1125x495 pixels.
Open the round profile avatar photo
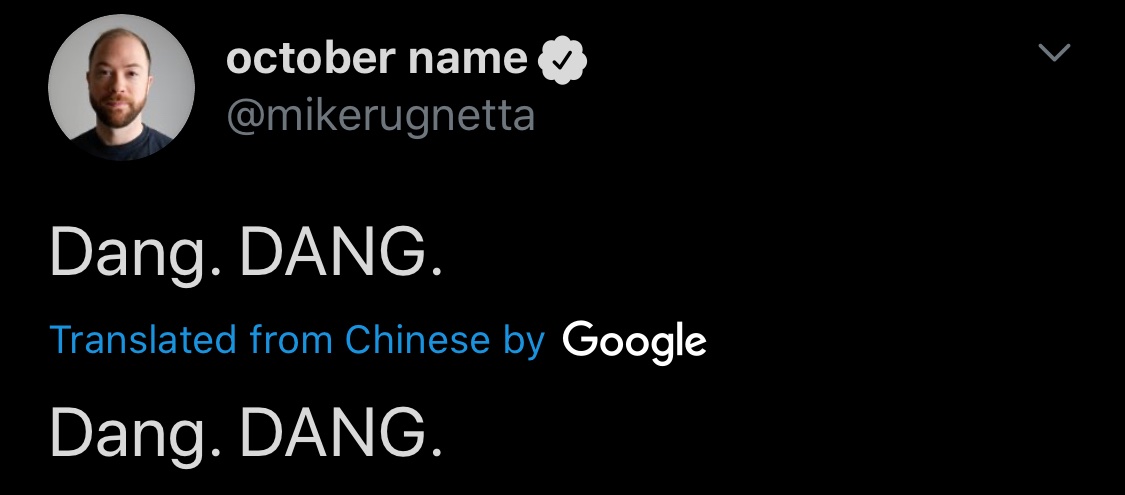click(x=121, y=87)
